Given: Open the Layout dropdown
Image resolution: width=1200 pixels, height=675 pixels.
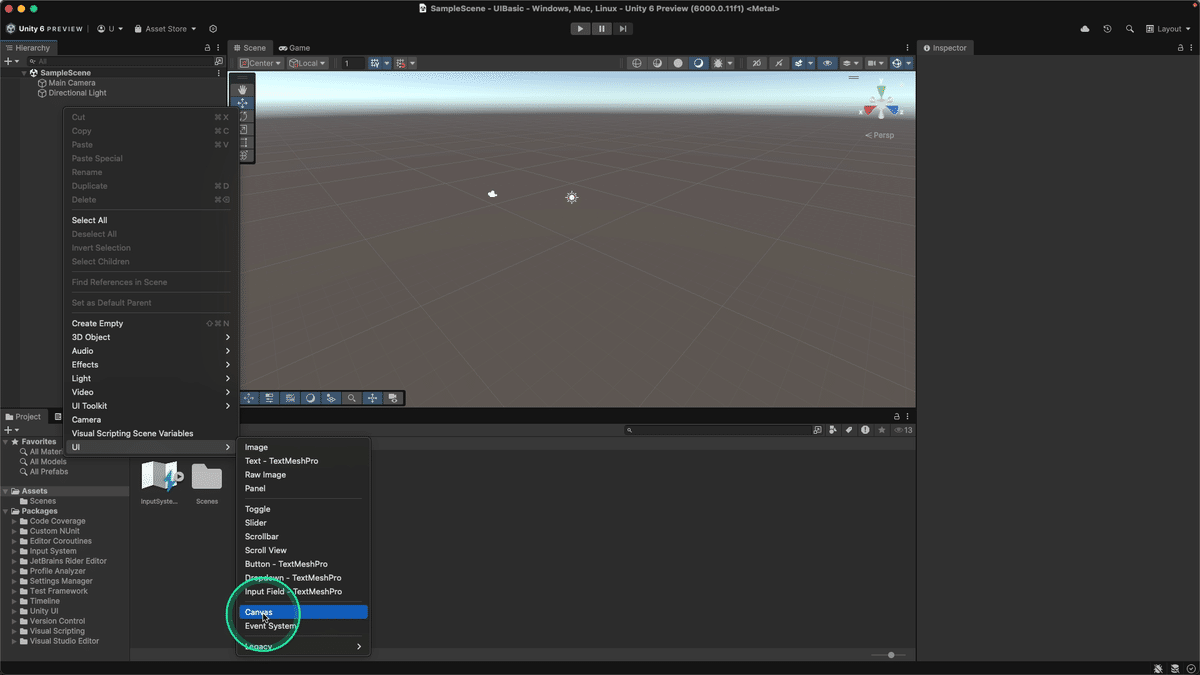Looking at the screenshot, I should pyautogui.click(x=1169, y=29).
